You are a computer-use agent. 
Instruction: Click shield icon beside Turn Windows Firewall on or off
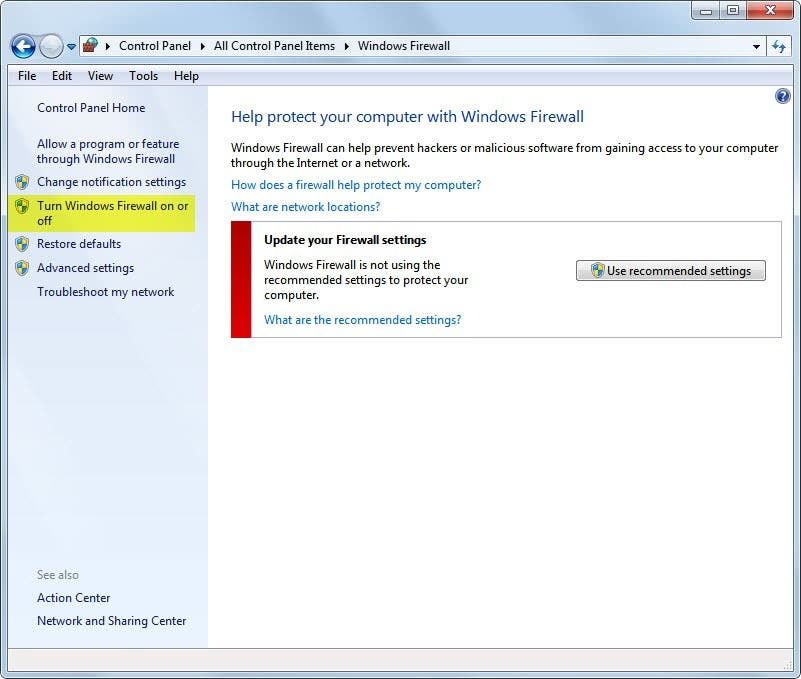(x=22, y=206)
